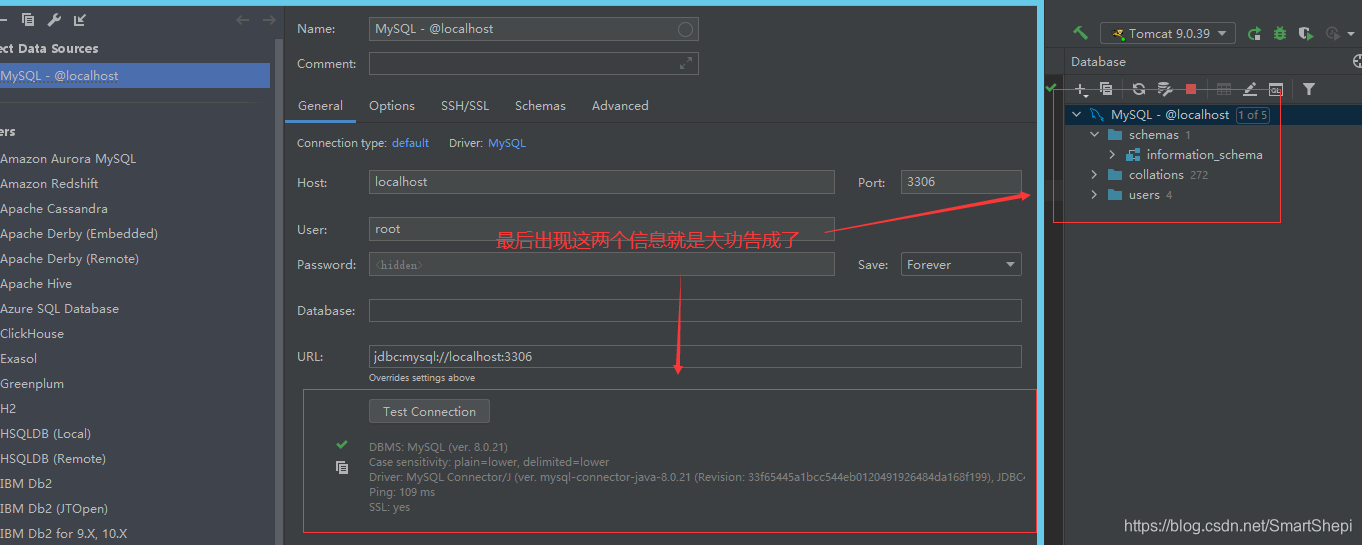Run with Coverage shield icon
1362x545 pixels.
click(x=1305, y=34)
